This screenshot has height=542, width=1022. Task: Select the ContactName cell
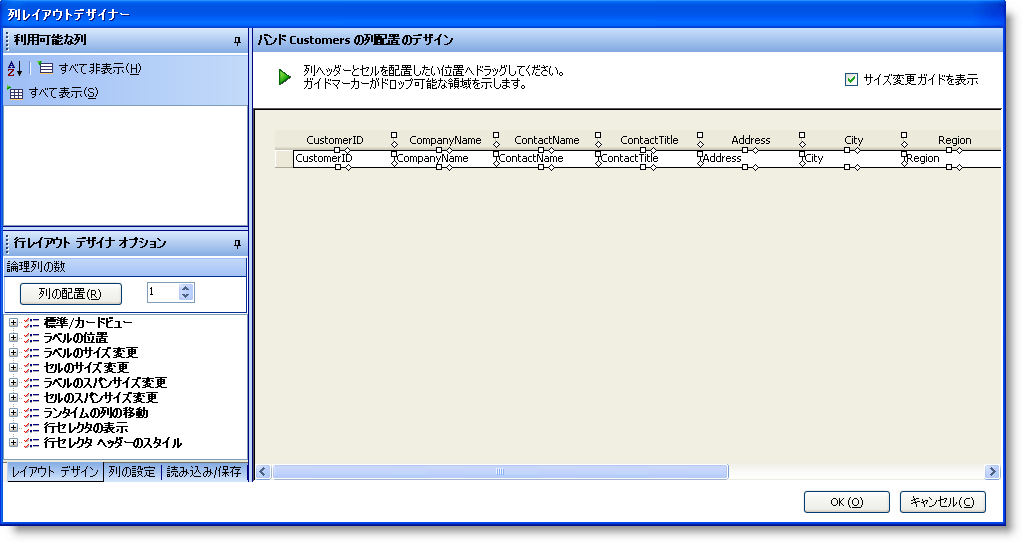547,158
